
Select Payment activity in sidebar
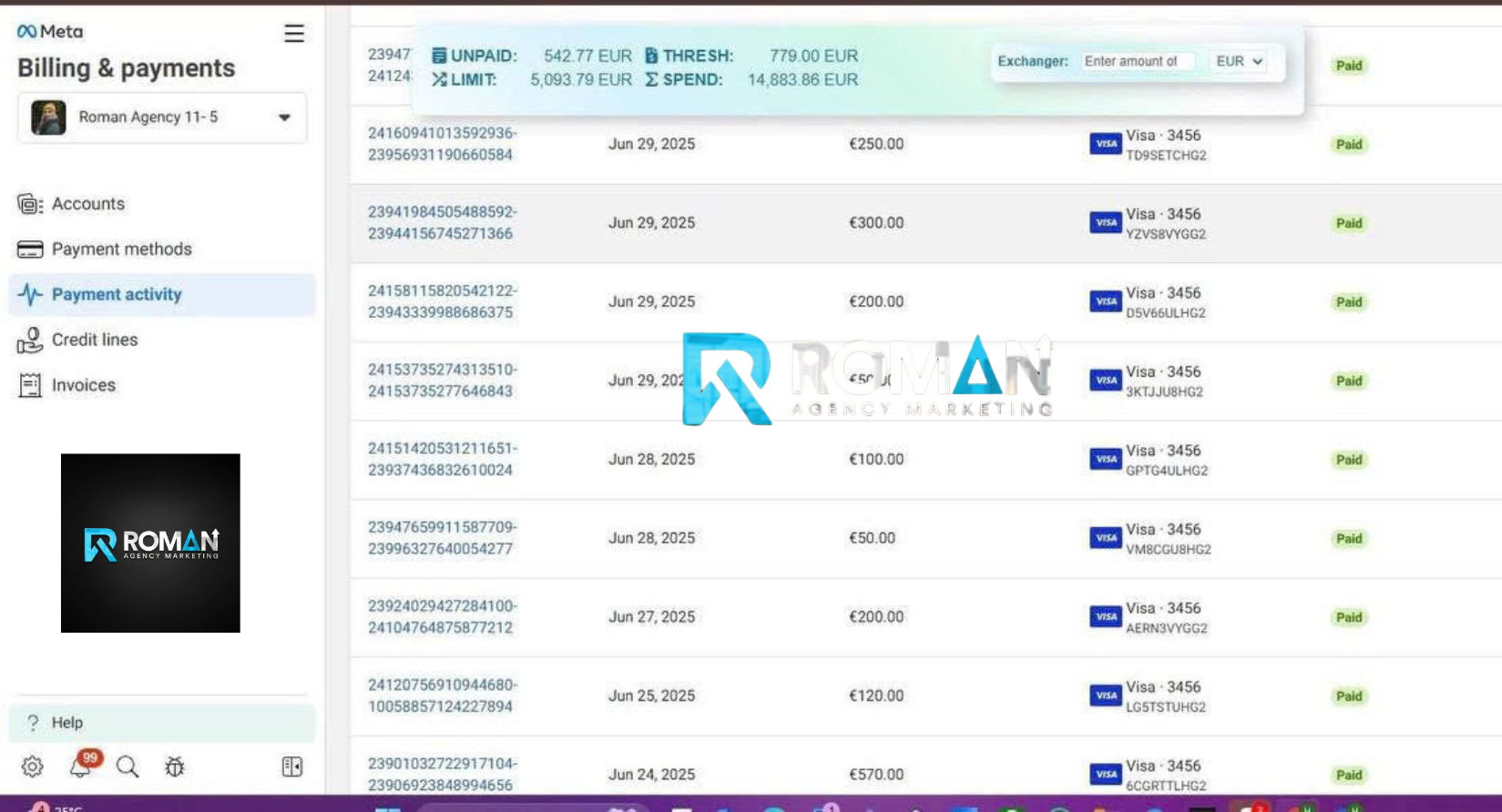click(x=117, y=294)
